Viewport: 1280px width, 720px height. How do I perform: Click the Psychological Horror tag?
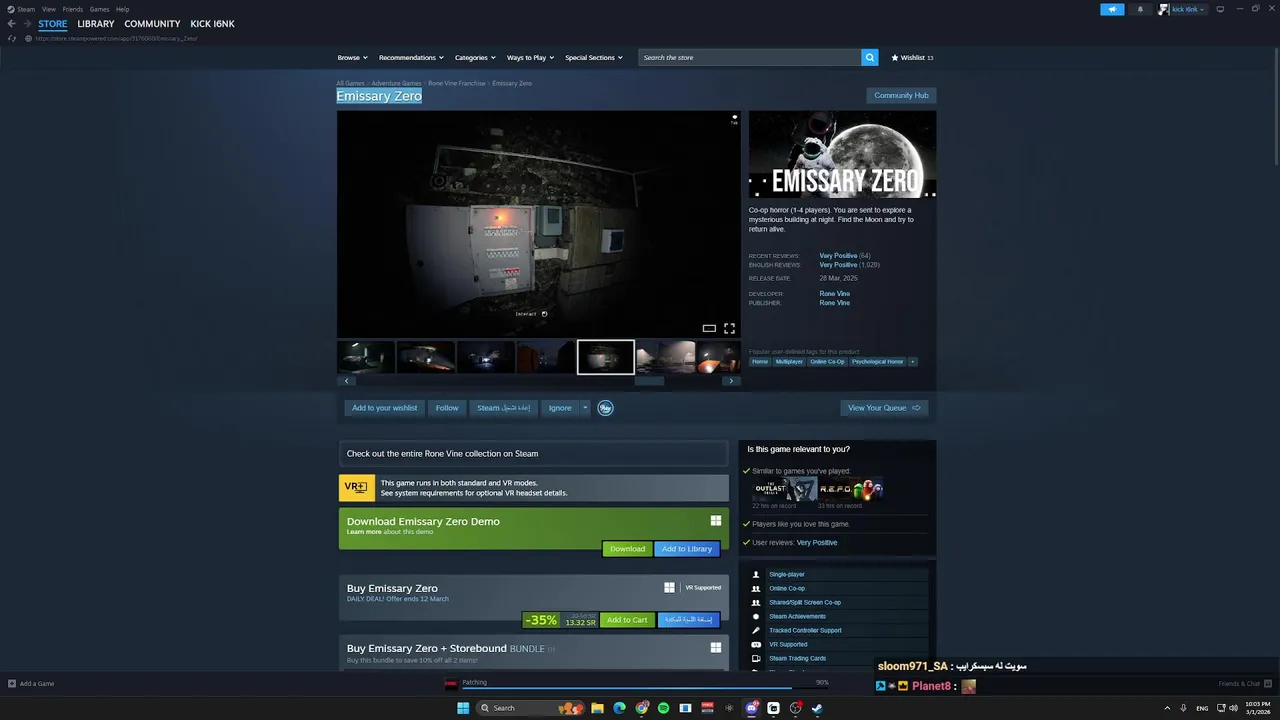click(x=877, y=362)
